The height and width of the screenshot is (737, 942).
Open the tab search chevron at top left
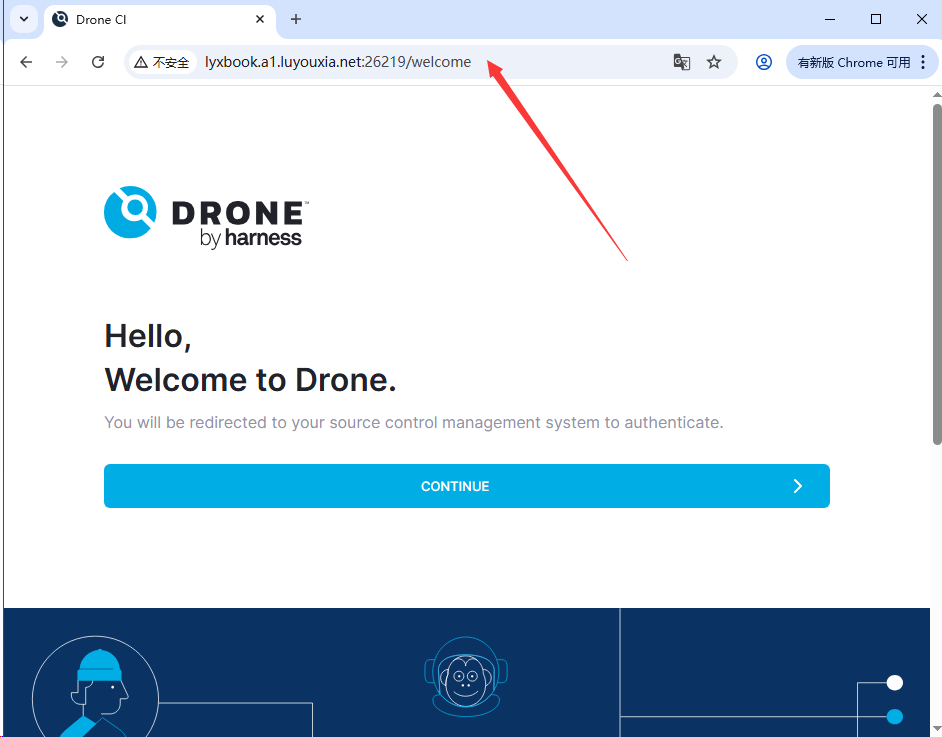coord(22,19)
